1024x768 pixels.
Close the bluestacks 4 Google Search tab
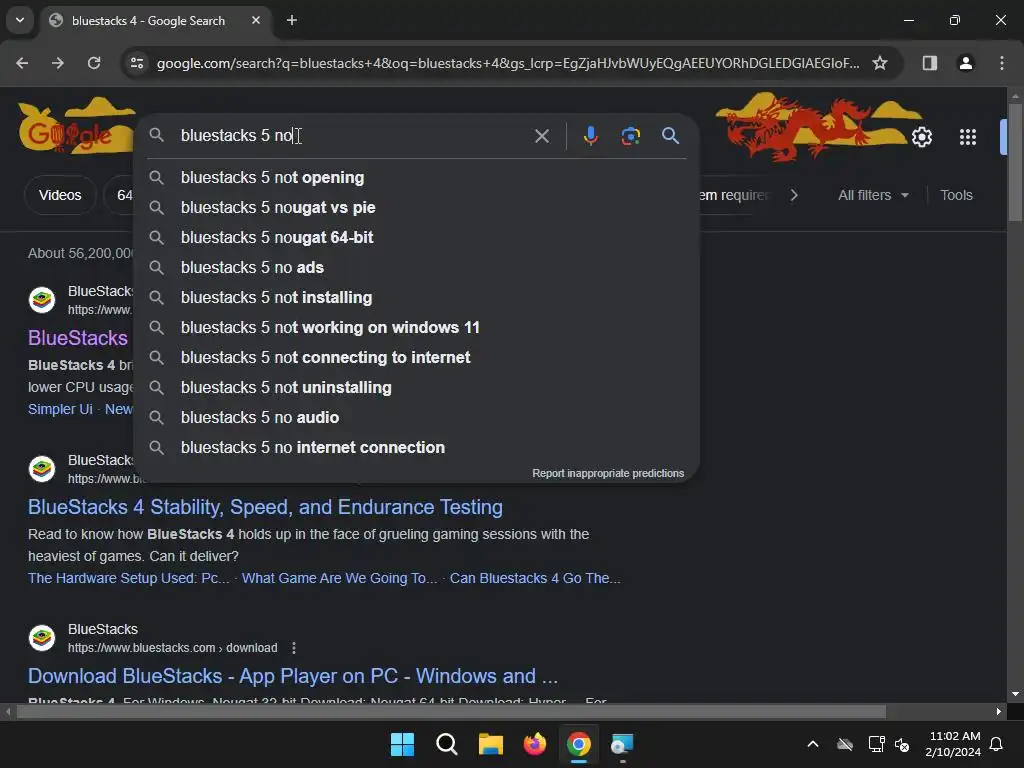coord(256,20)
